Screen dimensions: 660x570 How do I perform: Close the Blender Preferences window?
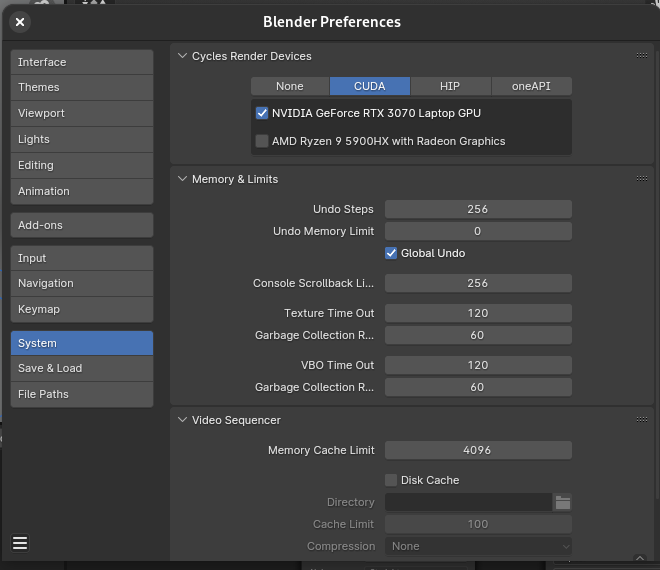click(x=20, y=21)
